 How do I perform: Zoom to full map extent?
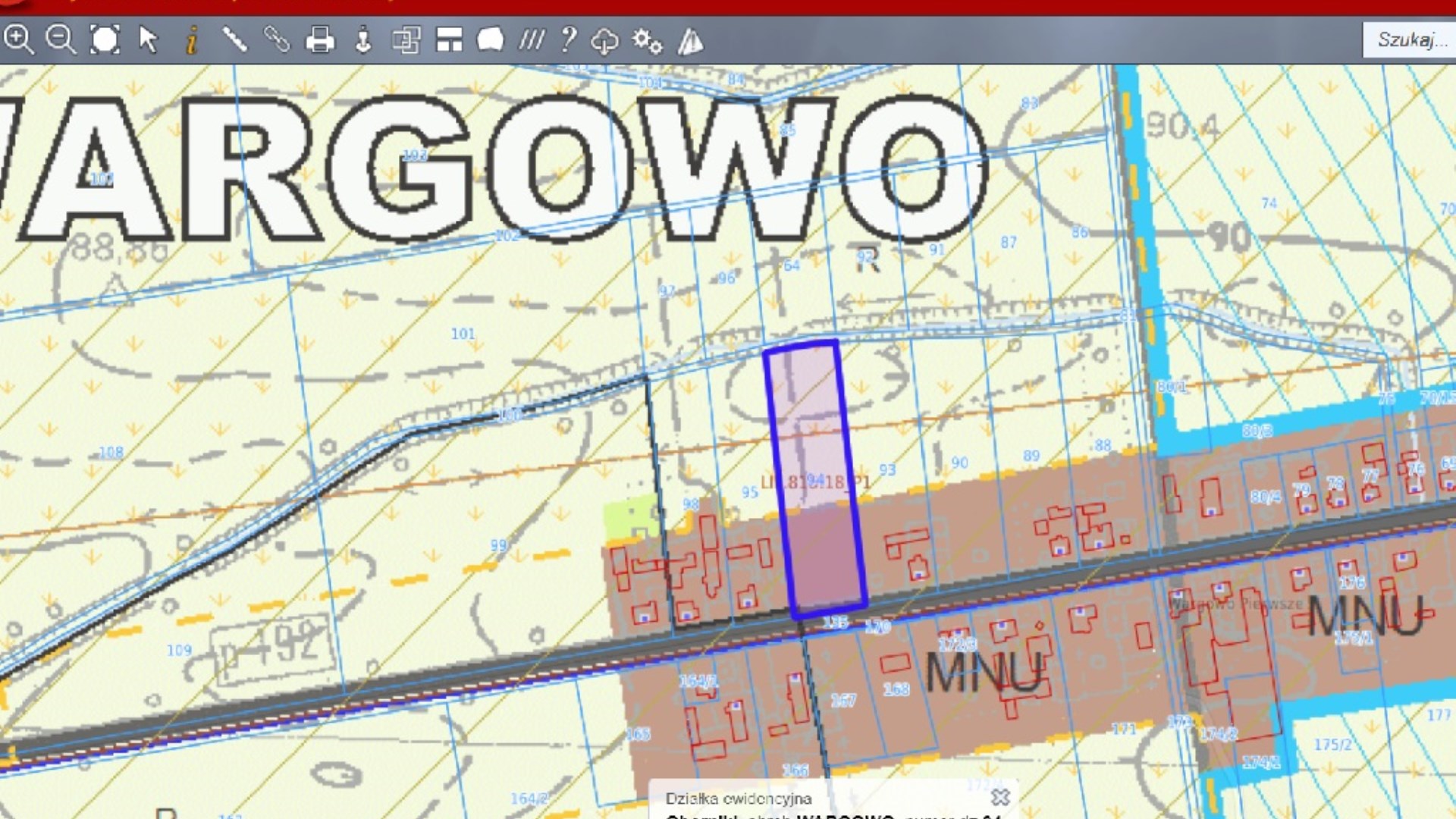coord(105,39)
